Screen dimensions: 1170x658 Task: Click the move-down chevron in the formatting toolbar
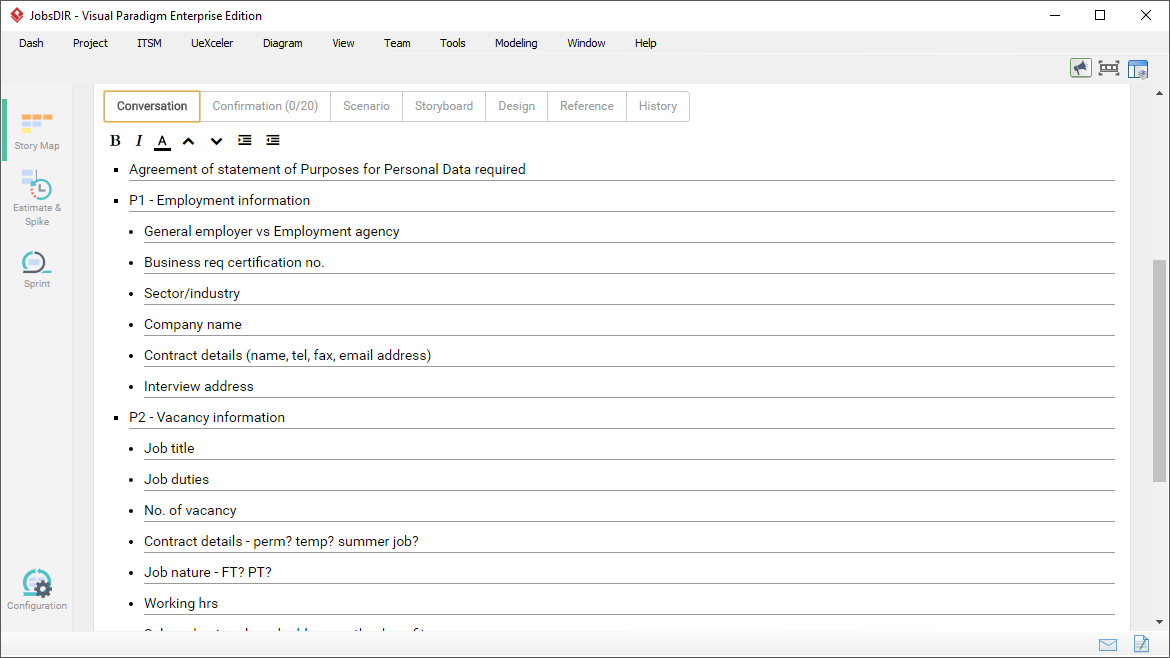coord(216,140)
